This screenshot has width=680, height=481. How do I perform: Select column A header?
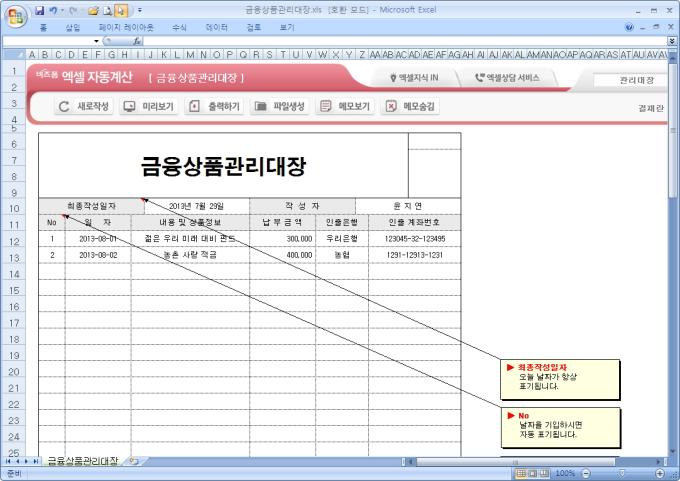32,55
